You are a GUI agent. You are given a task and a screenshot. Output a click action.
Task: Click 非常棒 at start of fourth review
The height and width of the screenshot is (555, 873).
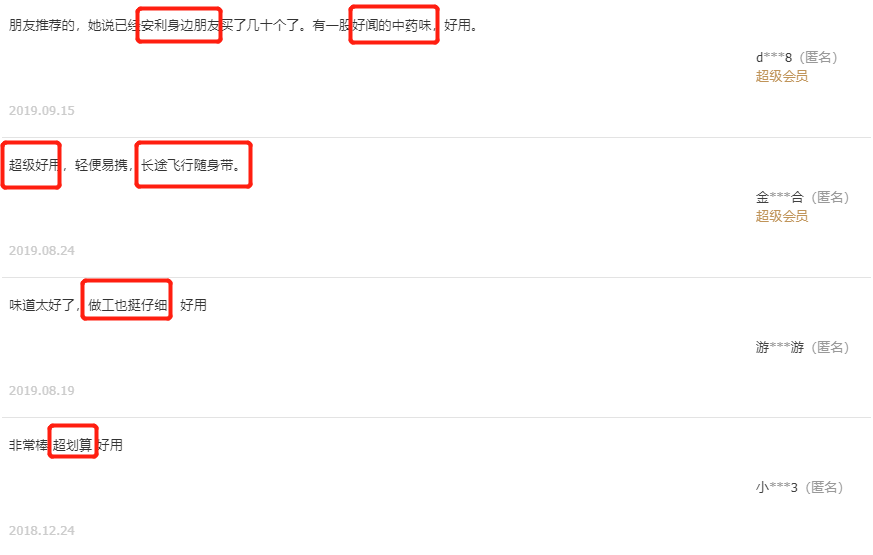(x=29, y=445)
